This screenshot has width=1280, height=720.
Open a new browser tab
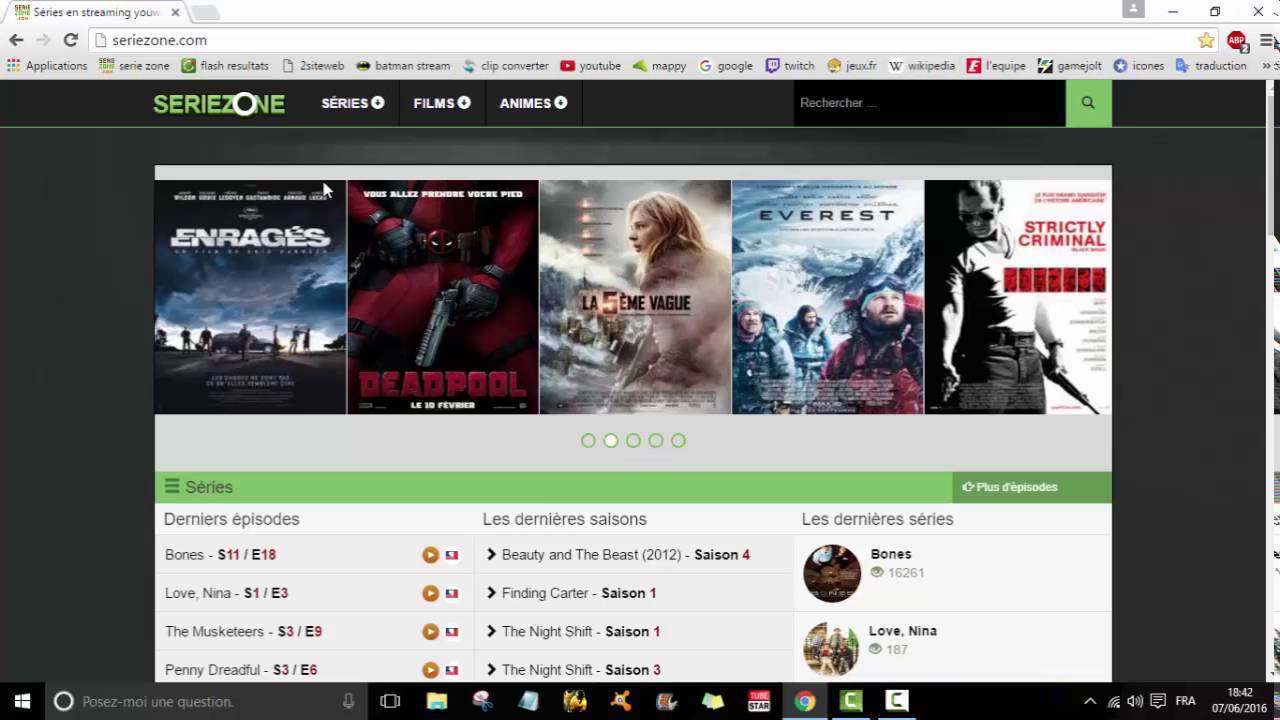[205, 13]
